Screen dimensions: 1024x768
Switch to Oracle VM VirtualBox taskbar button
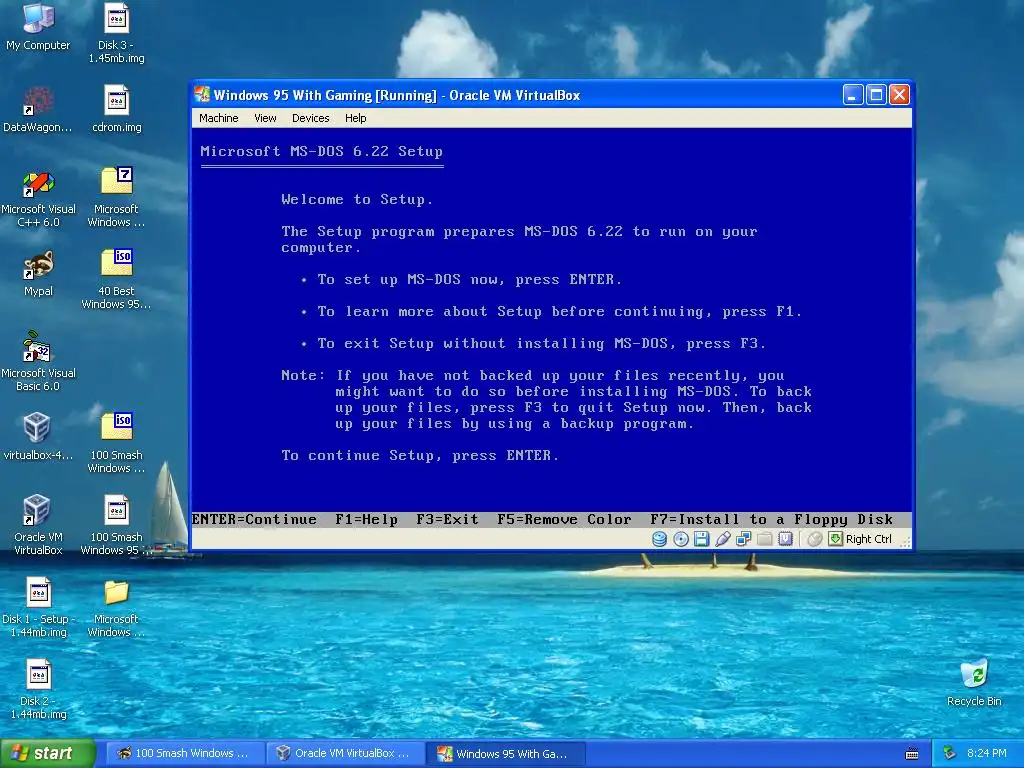click(346, 753)
